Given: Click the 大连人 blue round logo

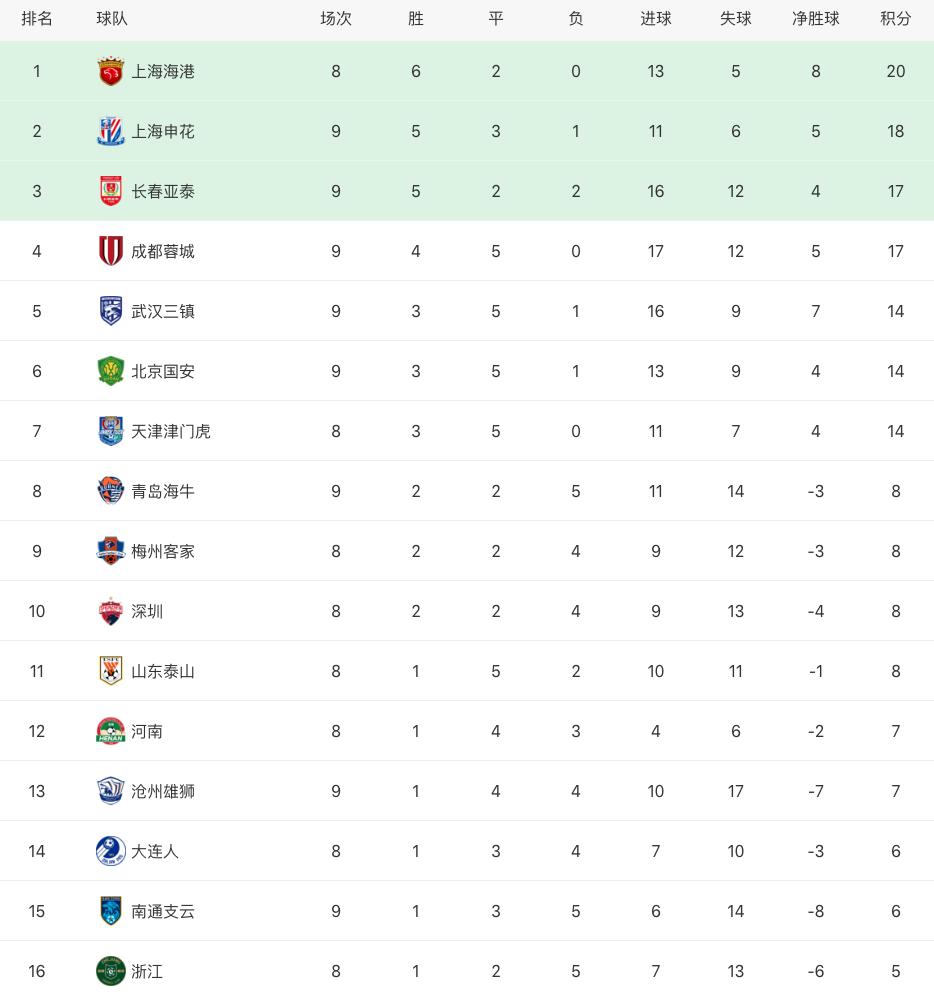Looking at the screenshot, I should (x=110, y=851).
